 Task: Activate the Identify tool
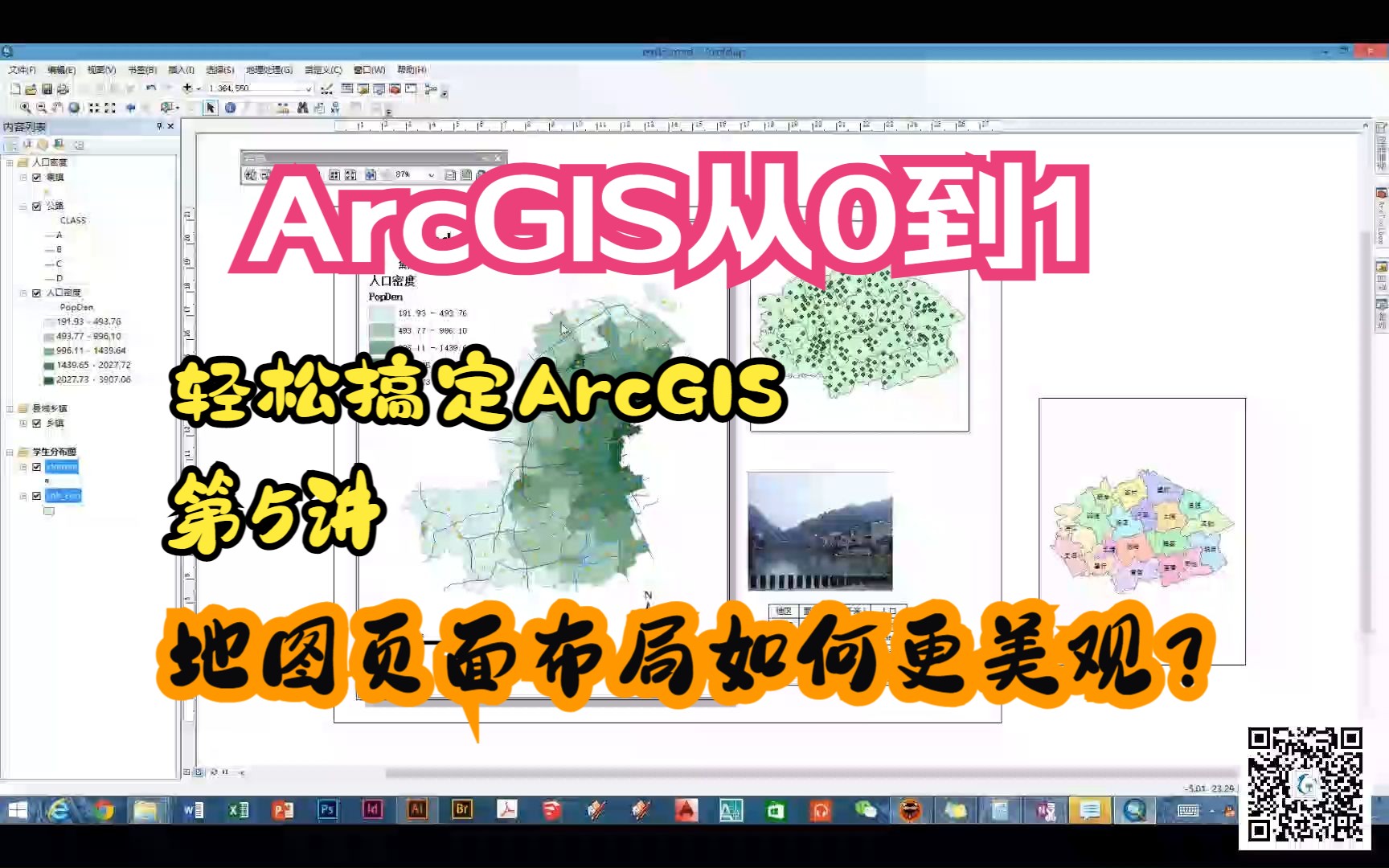click(x=231, y=108)
